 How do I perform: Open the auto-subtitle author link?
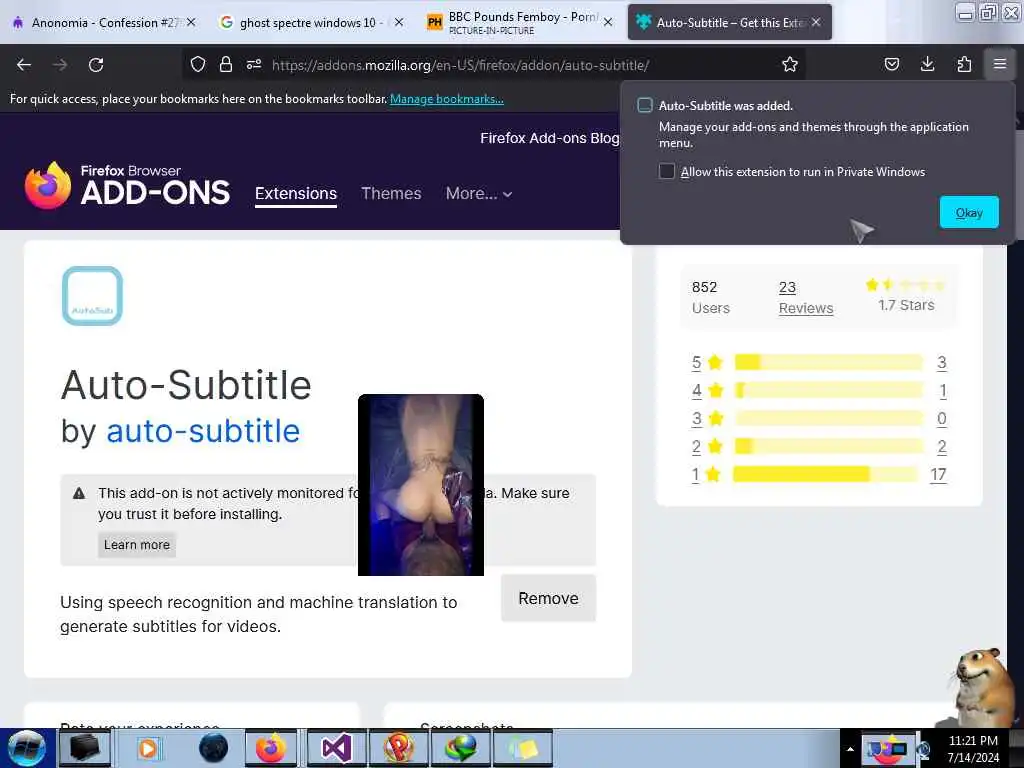coord(203,431)
